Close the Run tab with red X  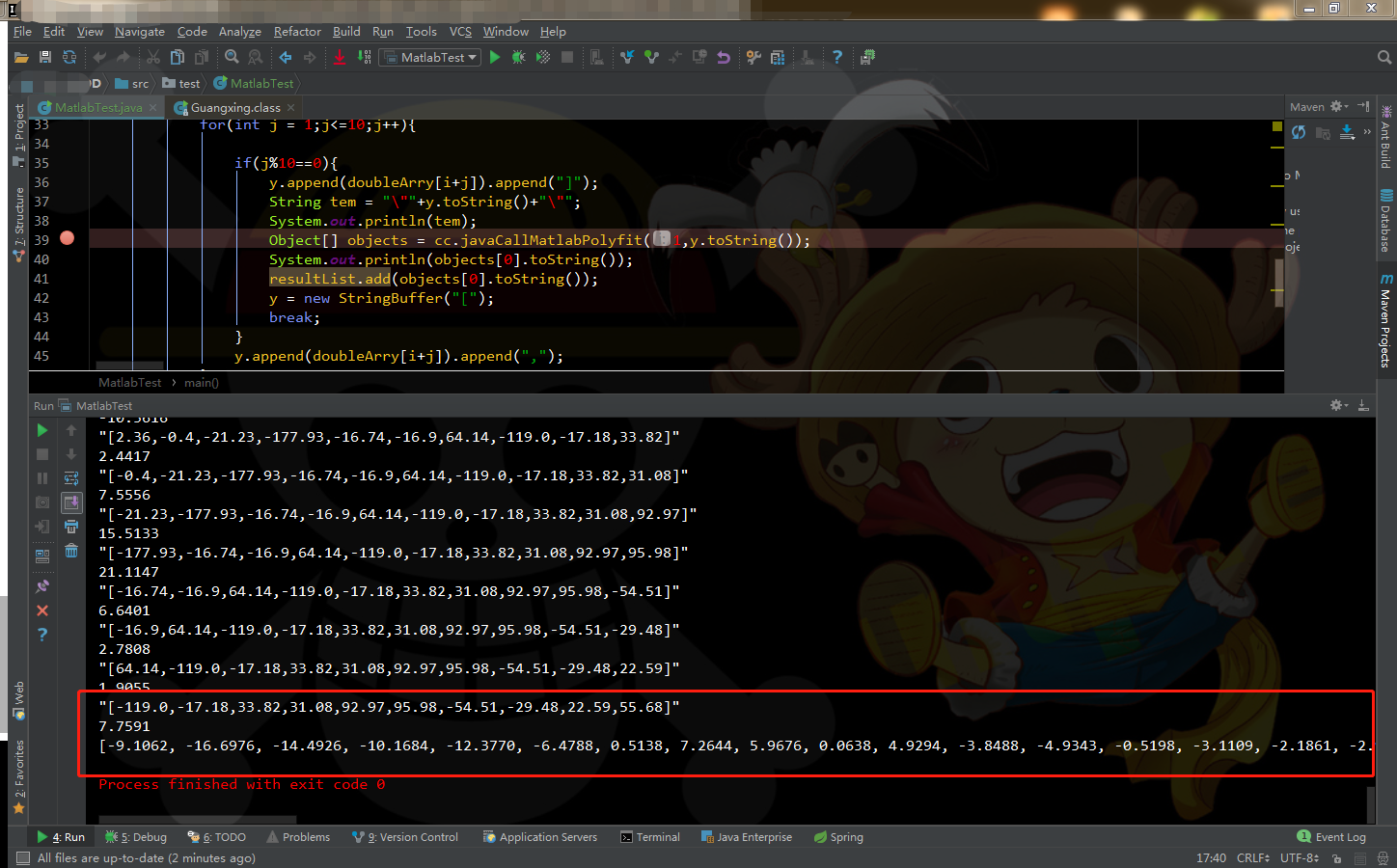[42, 610]
